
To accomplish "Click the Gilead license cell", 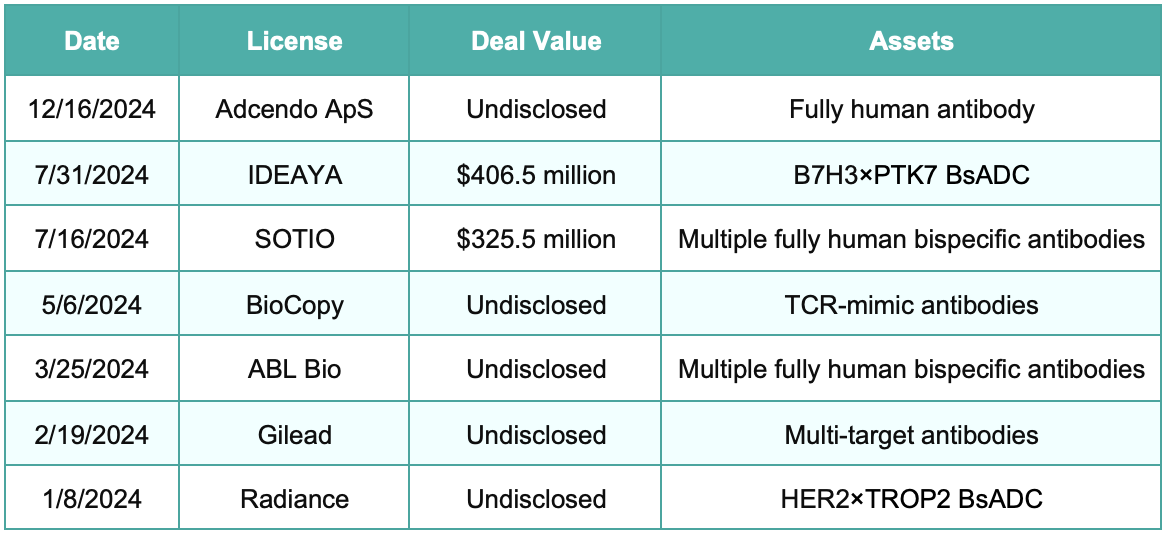I will (x=294, y=433).
